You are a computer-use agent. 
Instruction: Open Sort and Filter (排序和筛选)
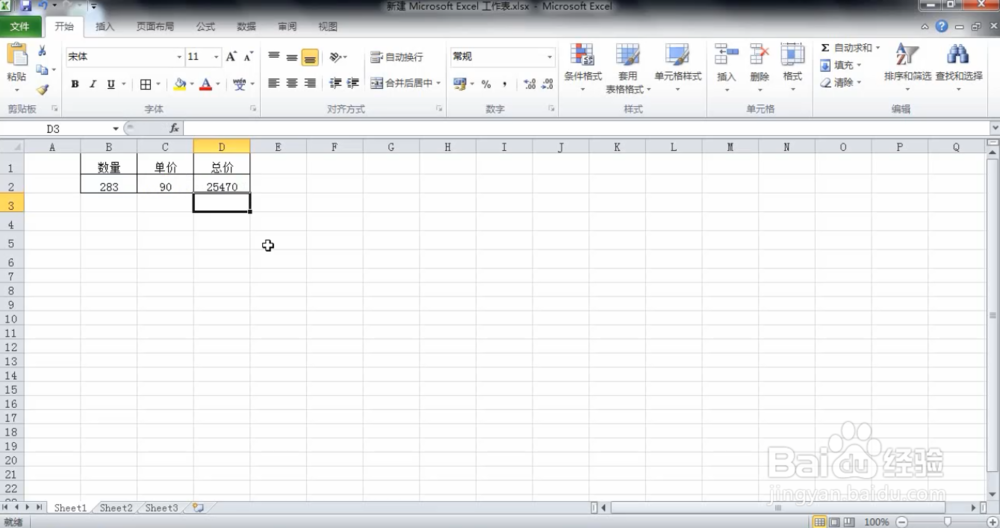[907, 67]
